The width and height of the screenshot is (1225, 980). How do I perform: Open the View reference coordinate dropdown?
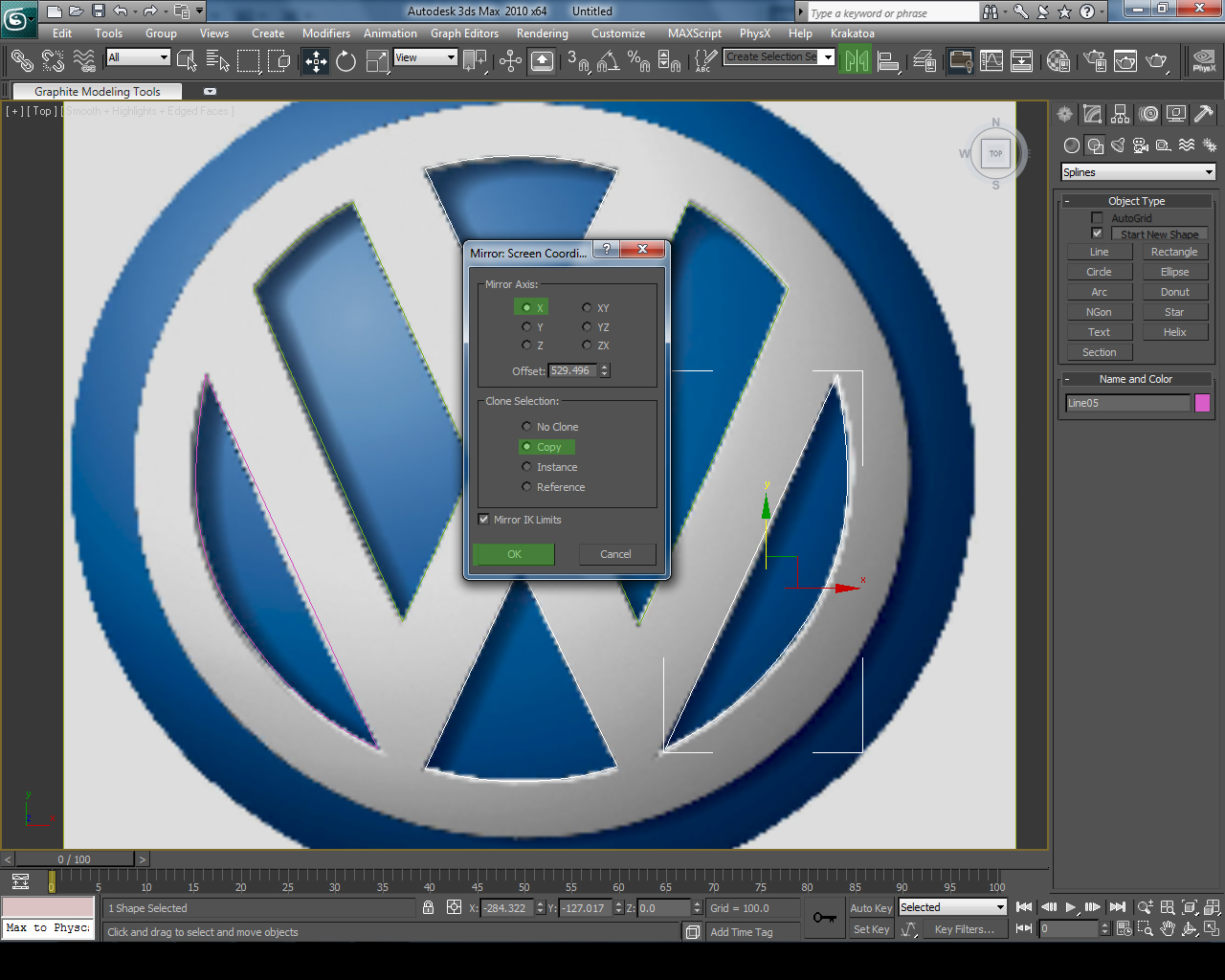(x=426, y=58)
